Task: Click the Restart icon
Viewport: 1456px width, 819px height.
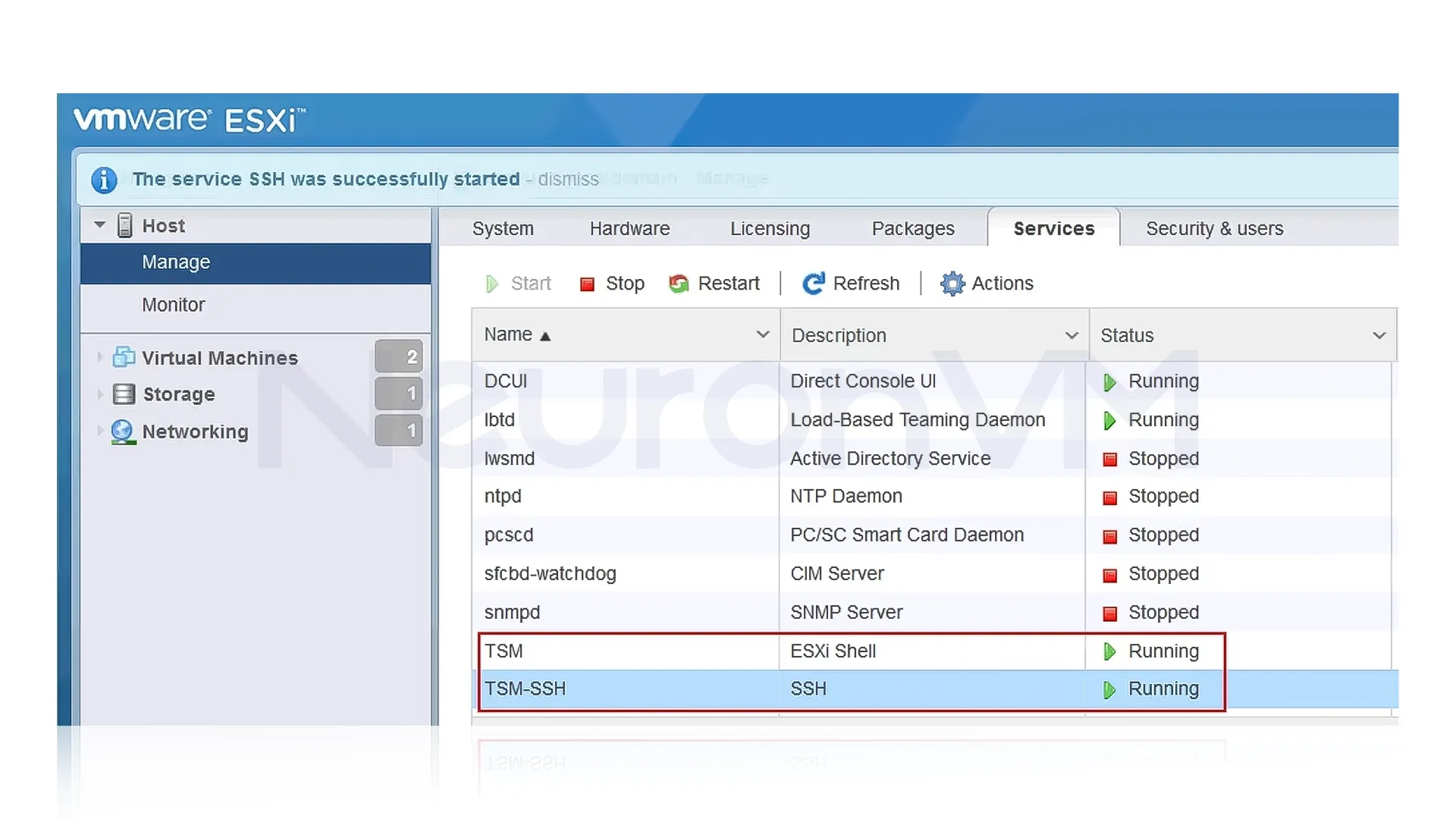Action: pyautogui.click(x=679, y=284)
